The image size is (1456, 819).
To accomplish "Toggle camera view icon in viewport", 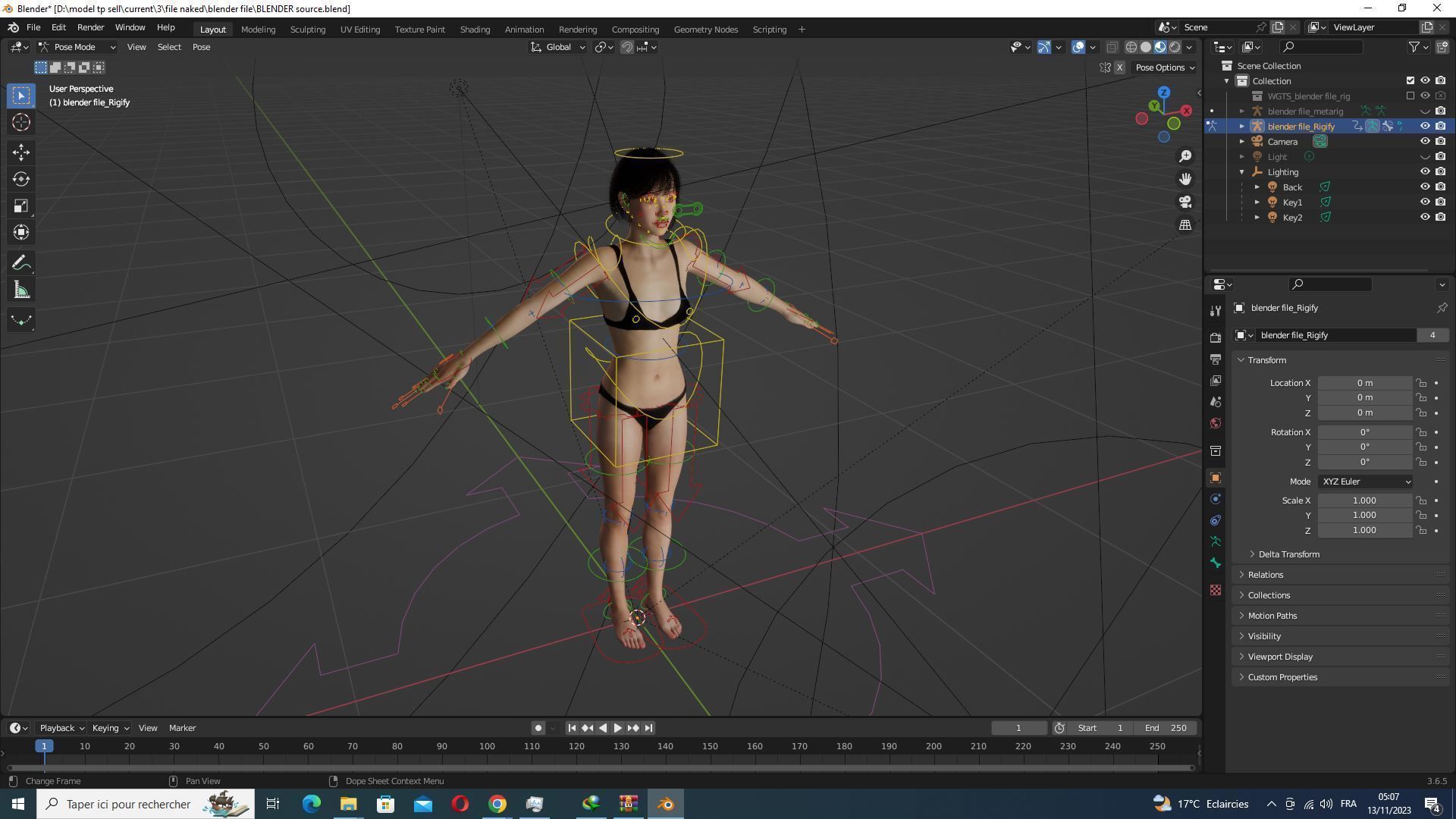I will pyautogui.click(x=1185, y=202).
